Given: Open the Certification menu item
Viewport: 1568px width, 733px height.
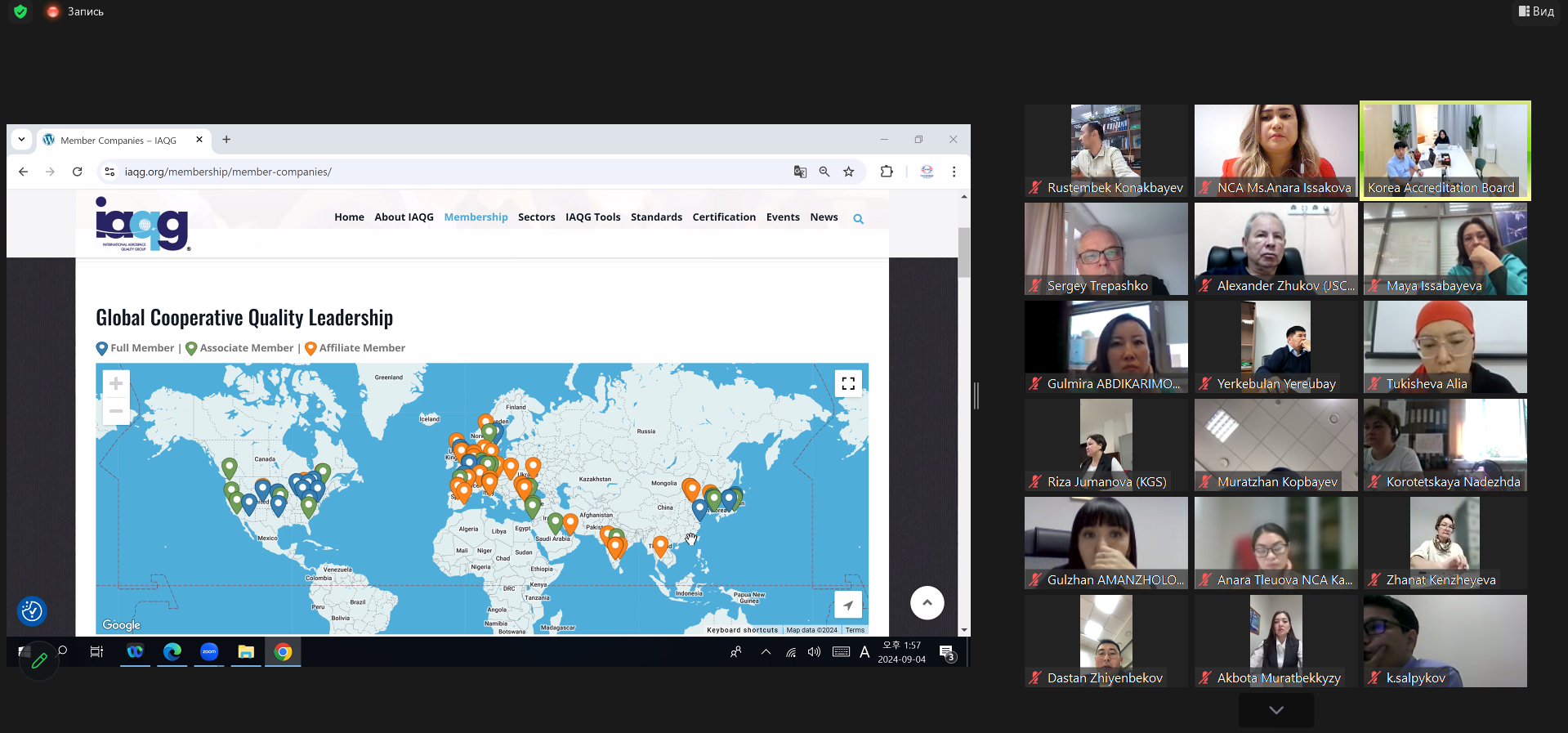Looking at the screenshot, I should tap(724, 217).
